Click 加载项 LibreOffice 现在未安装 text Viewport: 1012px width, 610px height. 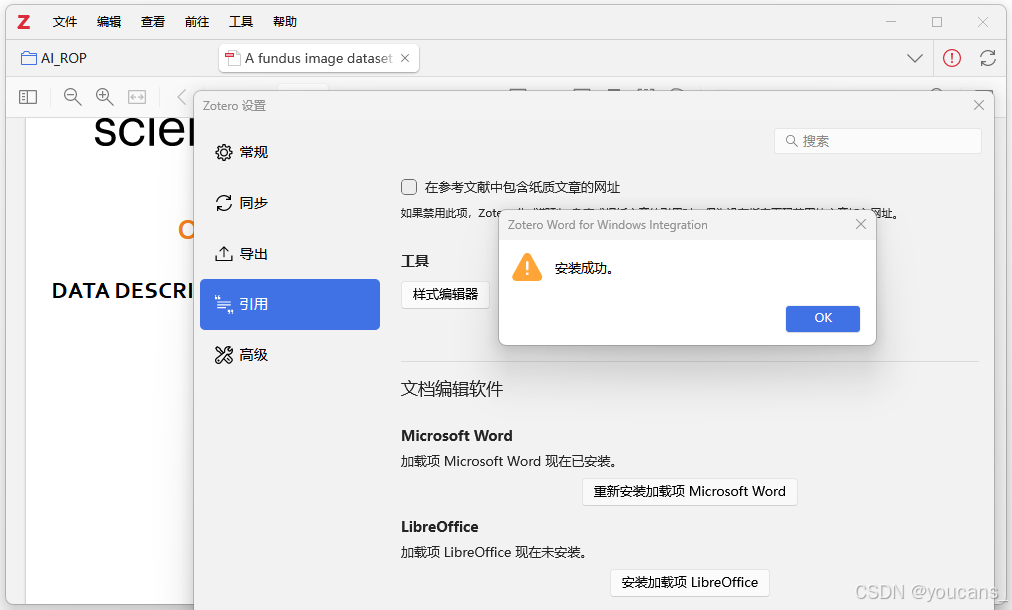[493, 553]
